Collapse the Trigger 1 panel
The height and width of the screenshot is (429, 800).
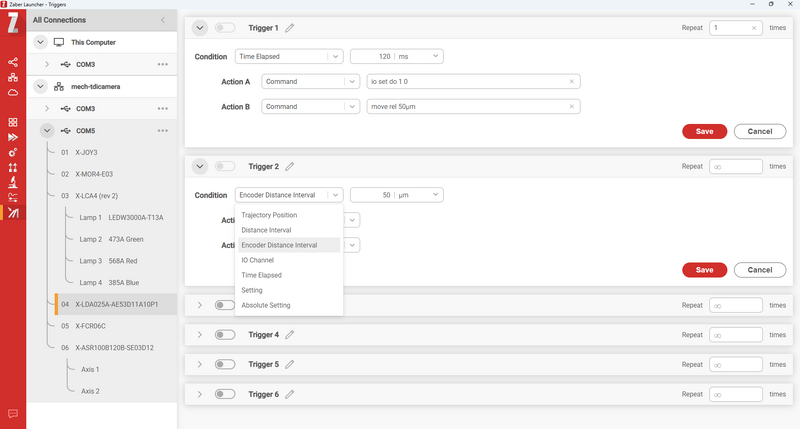pyautogui.click(x=200, y=28)
